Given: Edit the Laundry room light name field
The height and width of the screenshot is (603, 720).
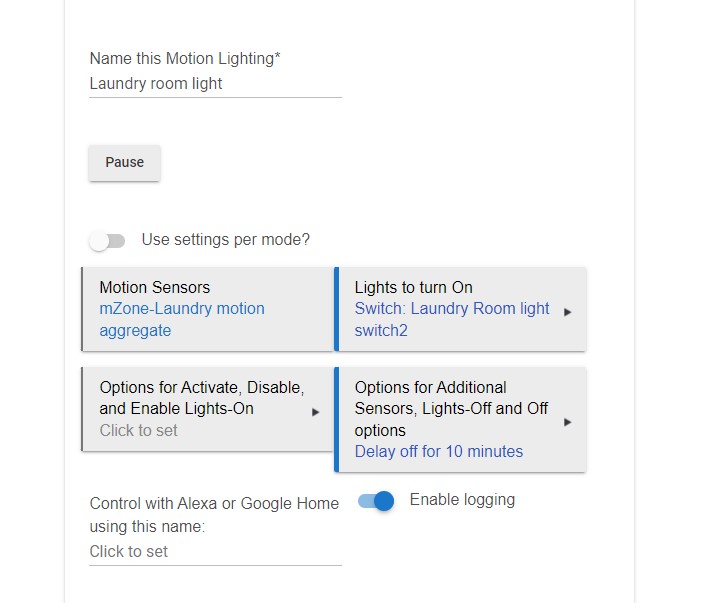Looking at the screenshot, I should (x=215, y=84).
